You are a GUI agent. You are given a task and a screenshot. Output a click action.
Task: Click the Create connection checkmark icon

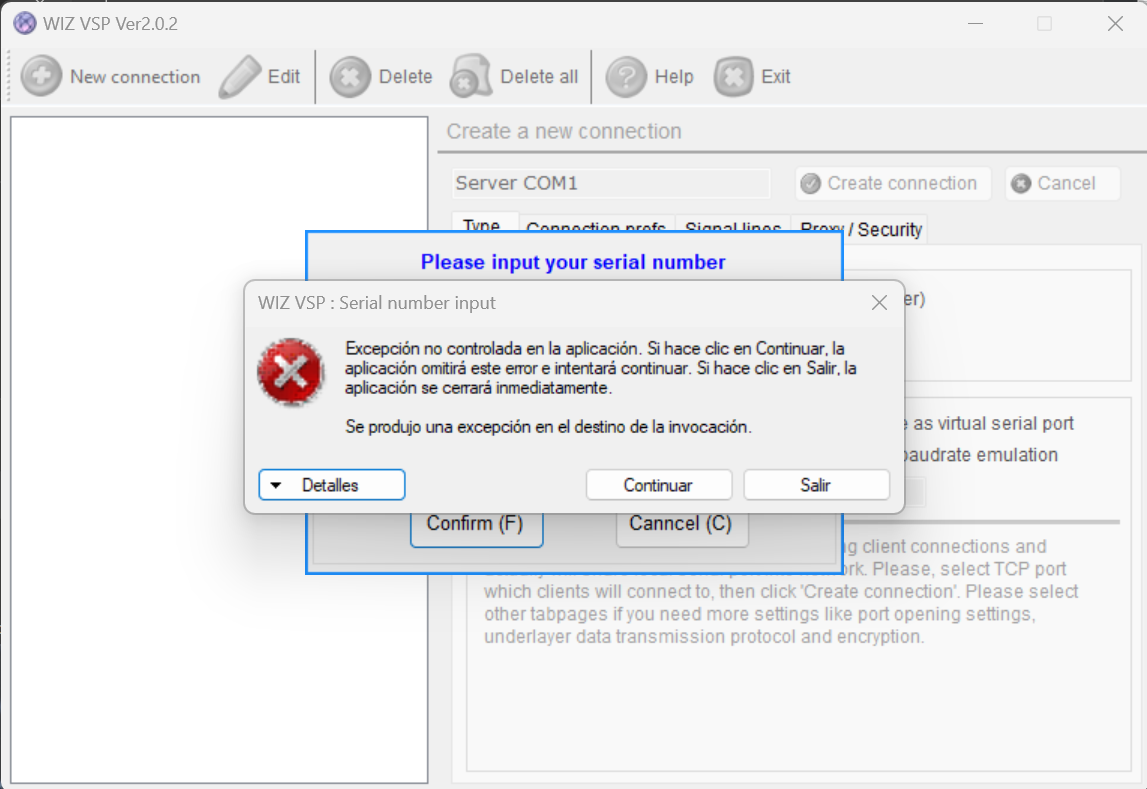point(810,184)
